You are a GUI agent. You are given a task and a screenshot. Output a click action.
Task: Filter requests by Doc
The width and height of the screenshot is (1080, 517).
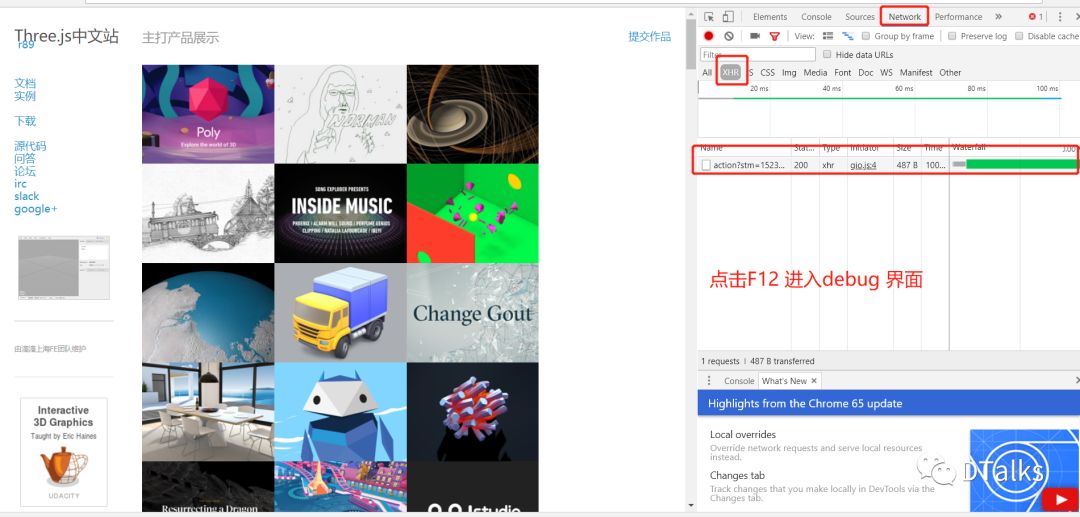(x=866, y=72)
